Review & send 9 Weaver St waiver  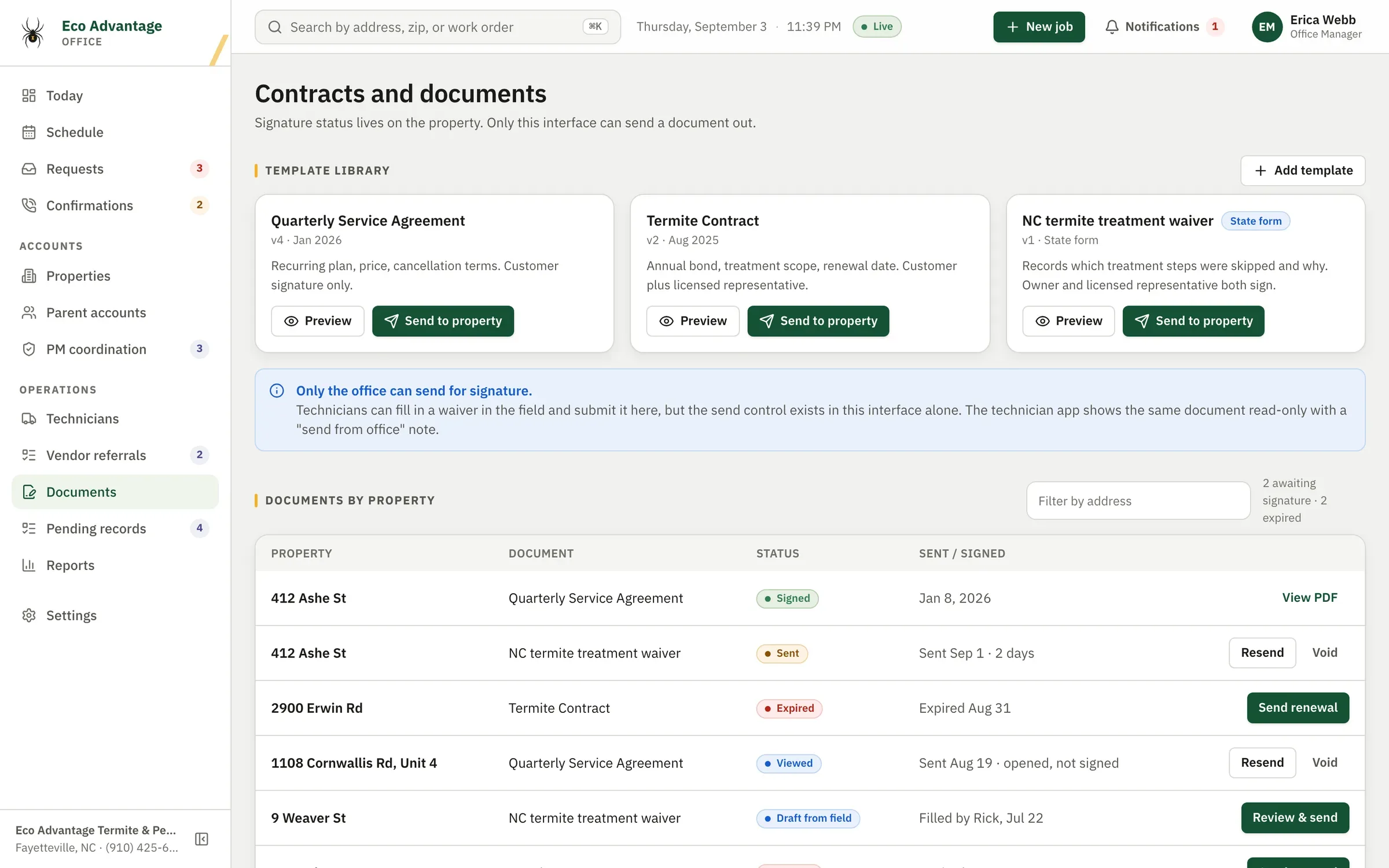(x=1295, y=818)
